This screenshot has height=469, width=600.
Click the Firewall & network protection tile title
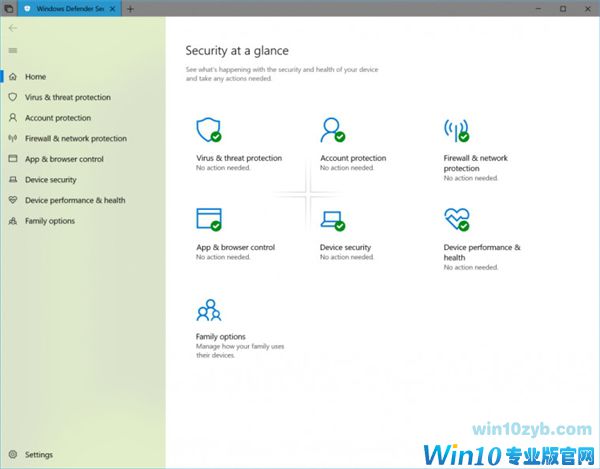tap(476, 163)
